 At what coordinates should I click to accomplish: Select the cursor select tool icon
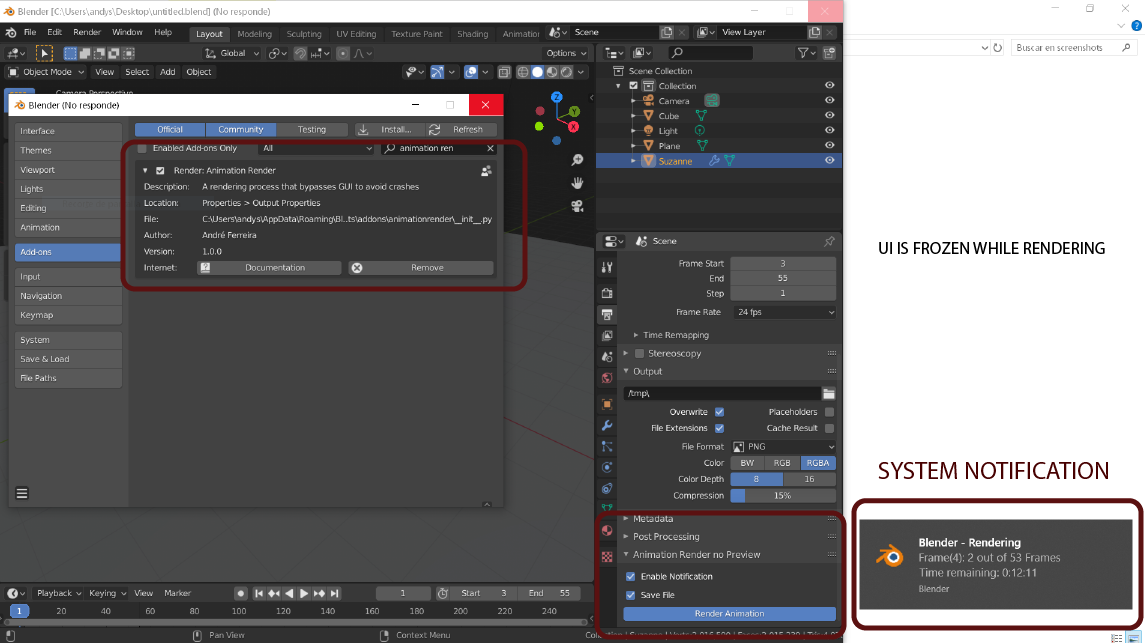coord(44,53)
